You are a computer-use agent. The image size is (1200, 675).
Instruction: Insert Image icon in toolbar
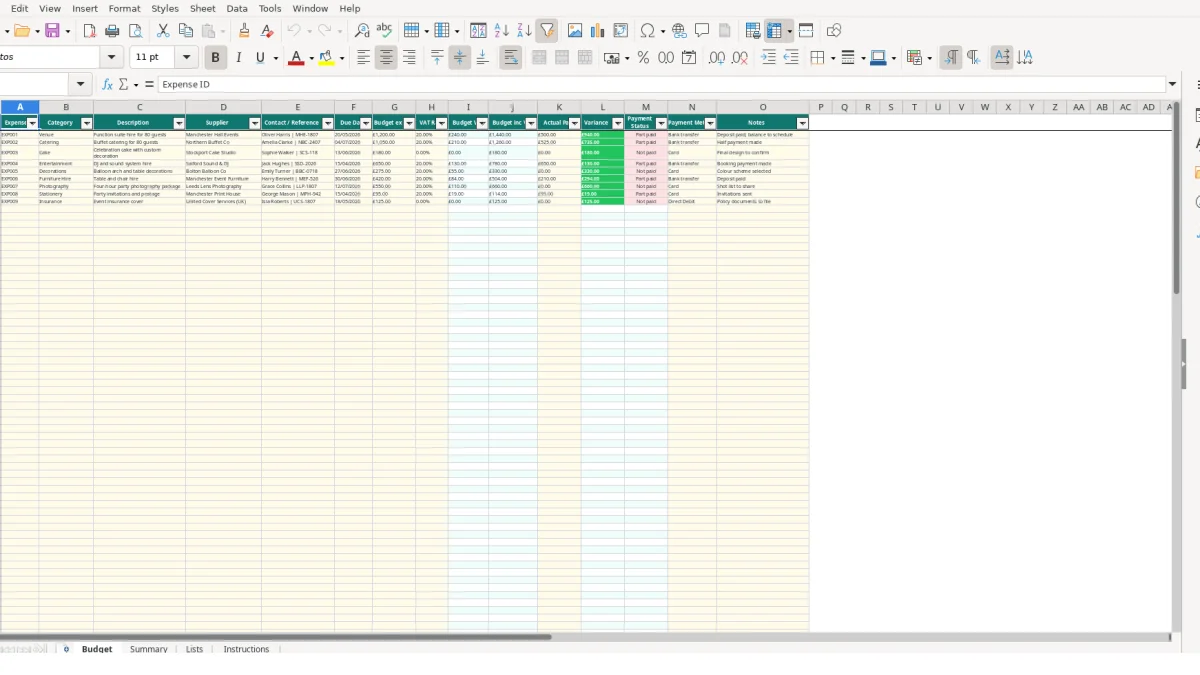[575, 31]
